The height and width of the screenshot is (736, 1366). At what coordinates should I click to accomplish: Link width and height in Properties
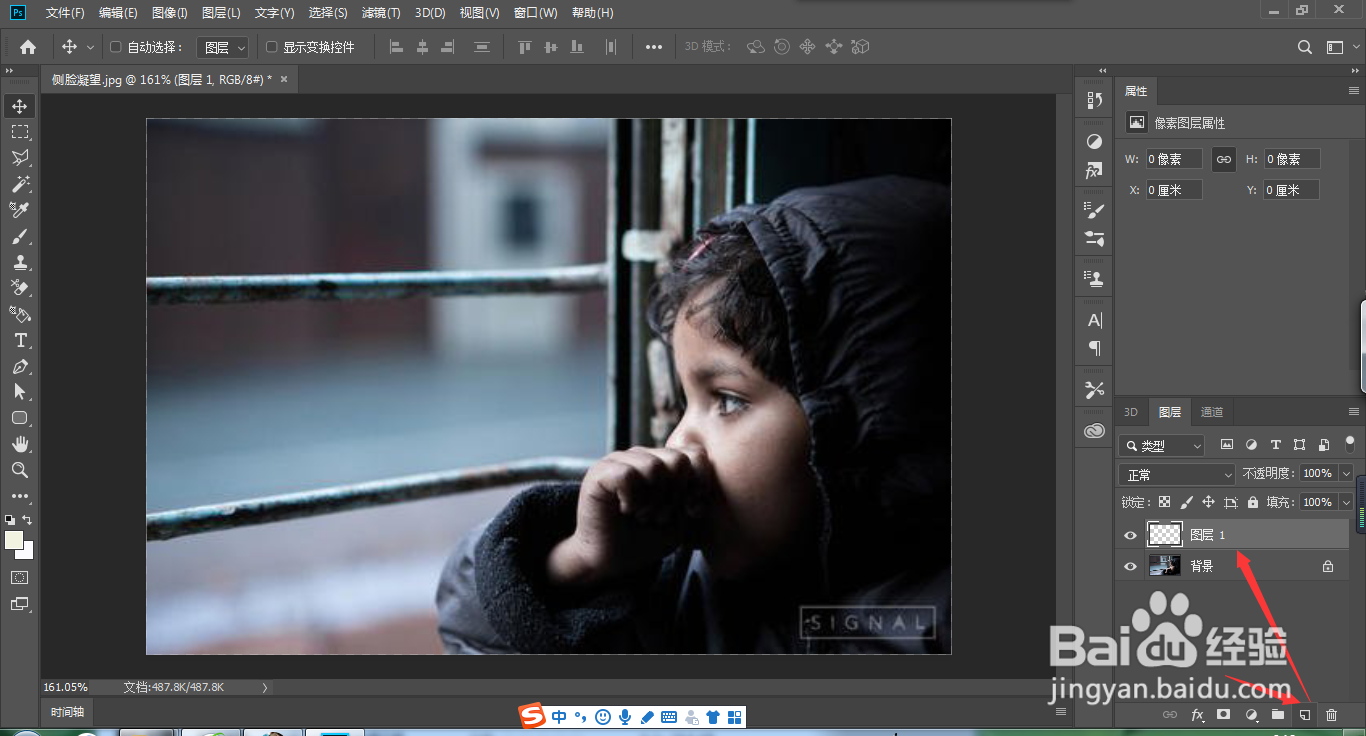point(1223,159)
